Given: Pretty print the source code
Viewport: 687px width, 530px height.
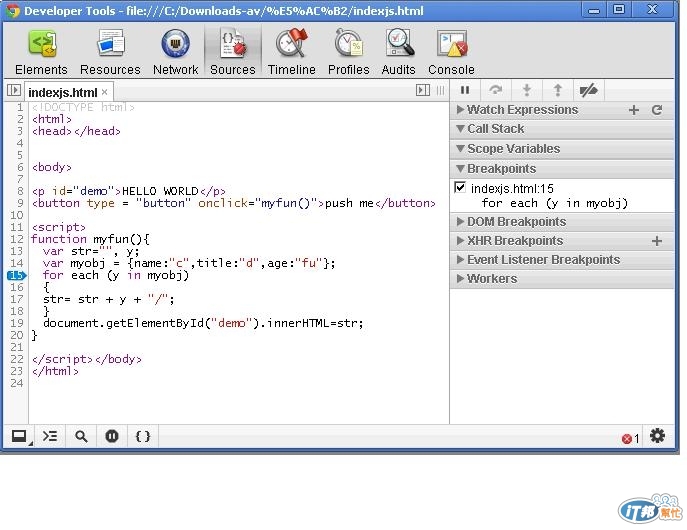Looking at the screenshot, I should 143,436.
